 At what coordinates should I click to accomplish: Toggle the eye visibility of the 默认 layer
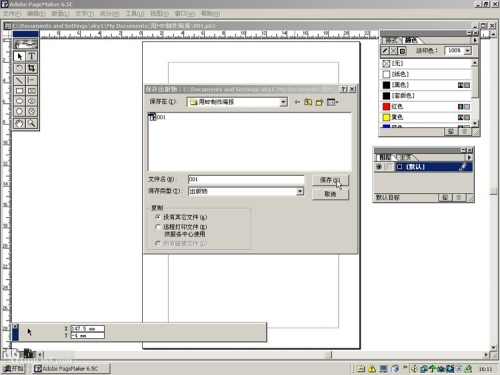[x=379, y=167]
